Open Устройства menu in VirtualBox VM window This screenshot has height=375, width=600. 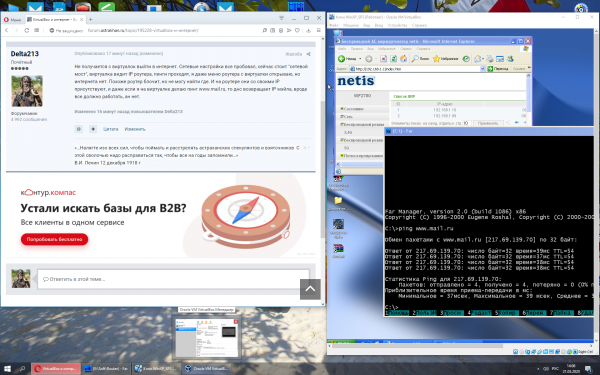coord(398,25)
